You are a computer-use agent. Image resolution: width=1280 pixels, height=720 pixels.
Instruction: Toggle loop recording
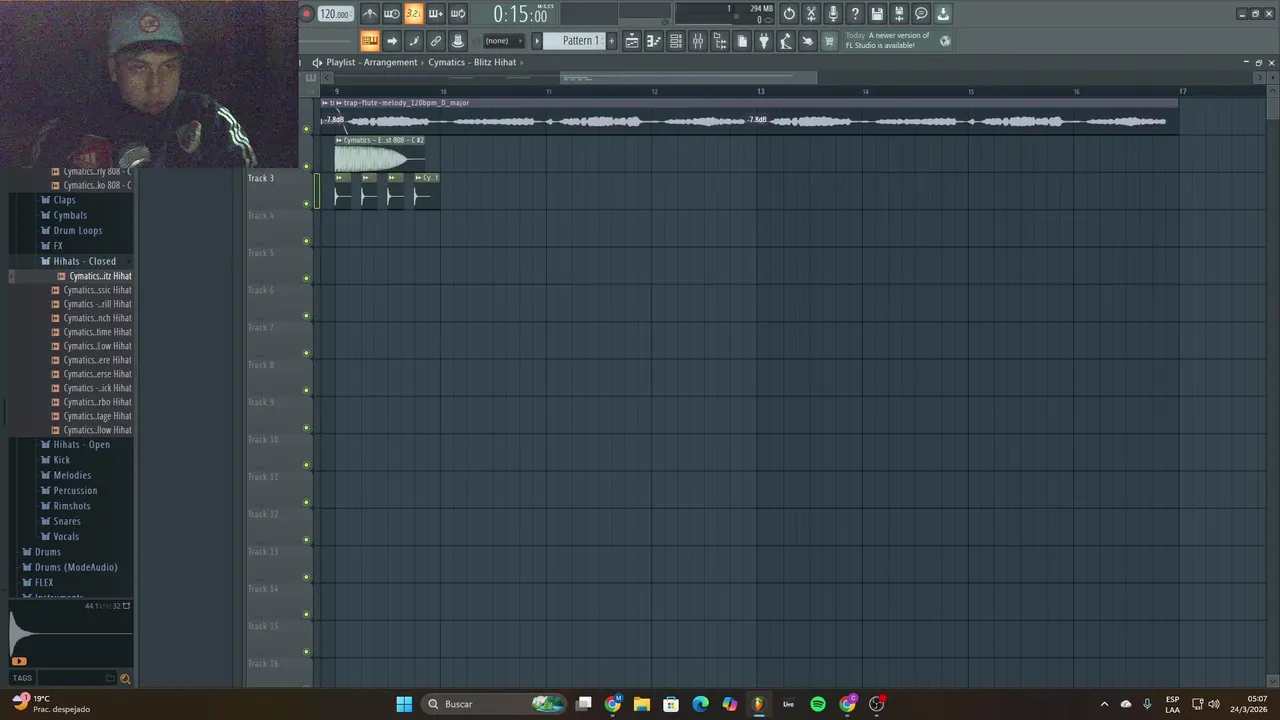(458, 14)
